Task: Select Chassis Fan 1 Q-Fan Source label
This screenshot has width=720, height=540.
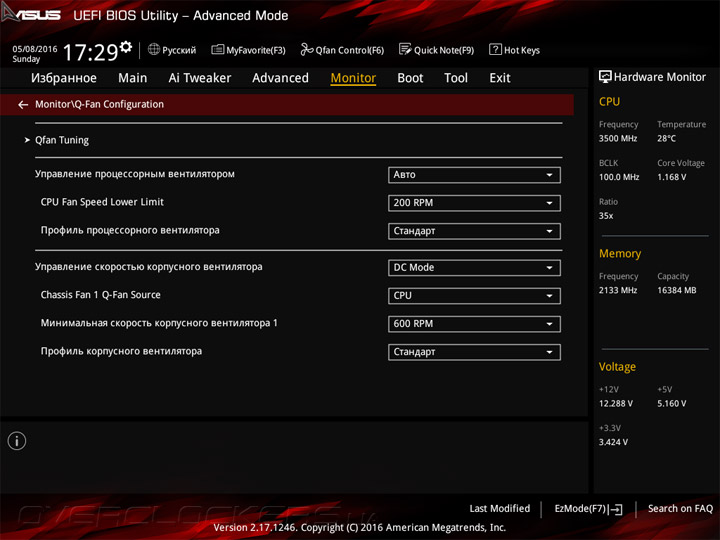Action: coord(101,295)
